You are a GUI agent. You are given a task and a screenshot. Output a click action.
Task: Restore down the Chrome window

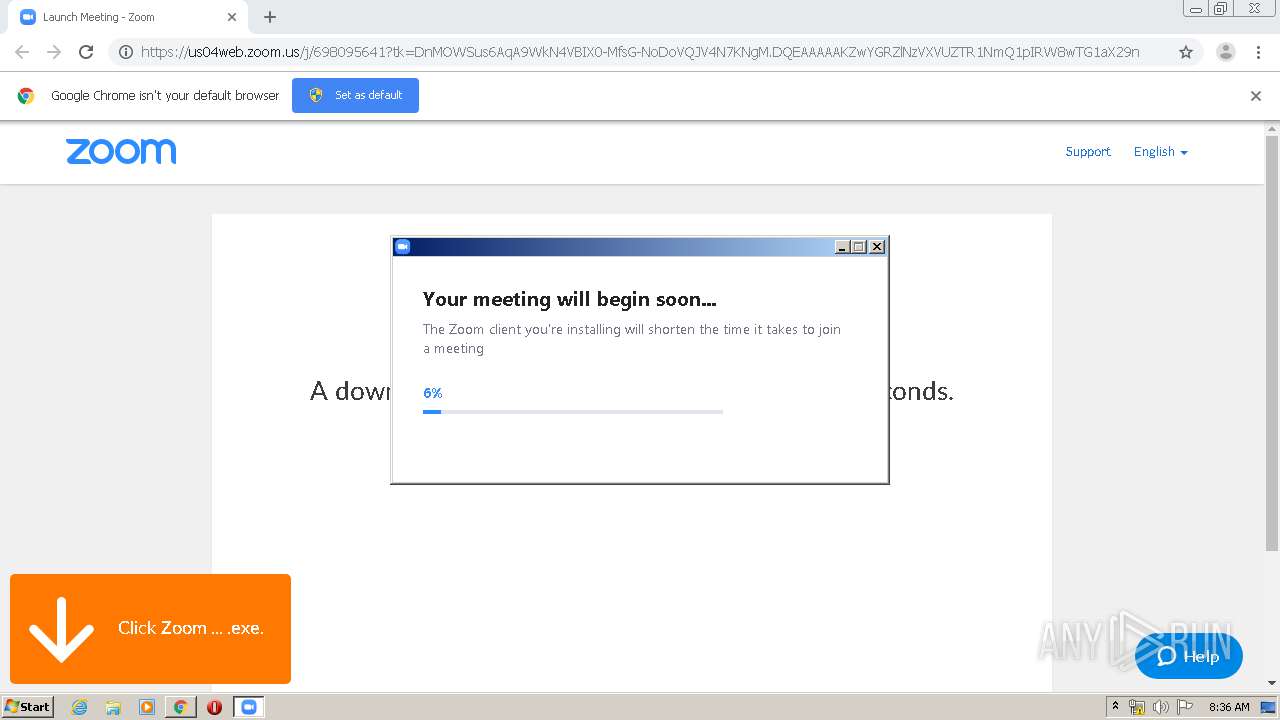click(x=1221, y=9)
